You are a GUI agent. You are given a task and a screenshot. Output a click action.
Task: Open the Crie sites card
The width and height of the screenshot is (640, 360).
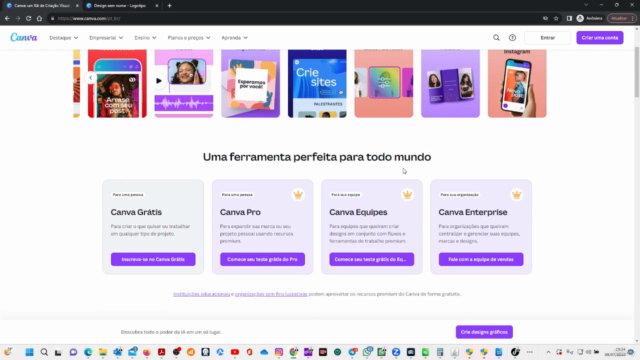coord(317,83)
